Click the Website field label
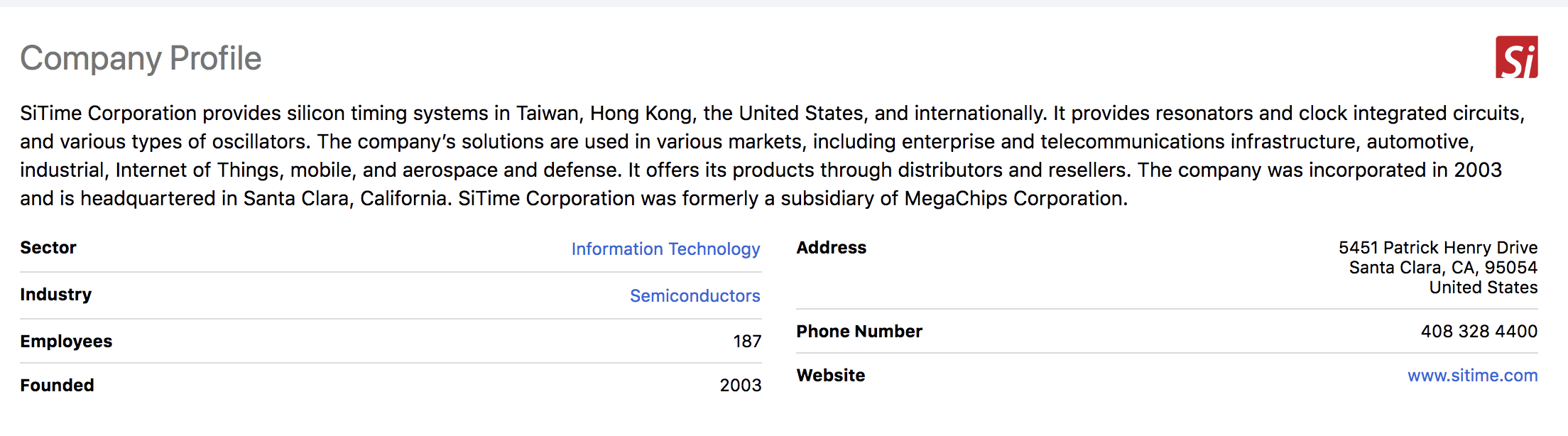Viewport: 1568px width, 436px height. (830, 376)
